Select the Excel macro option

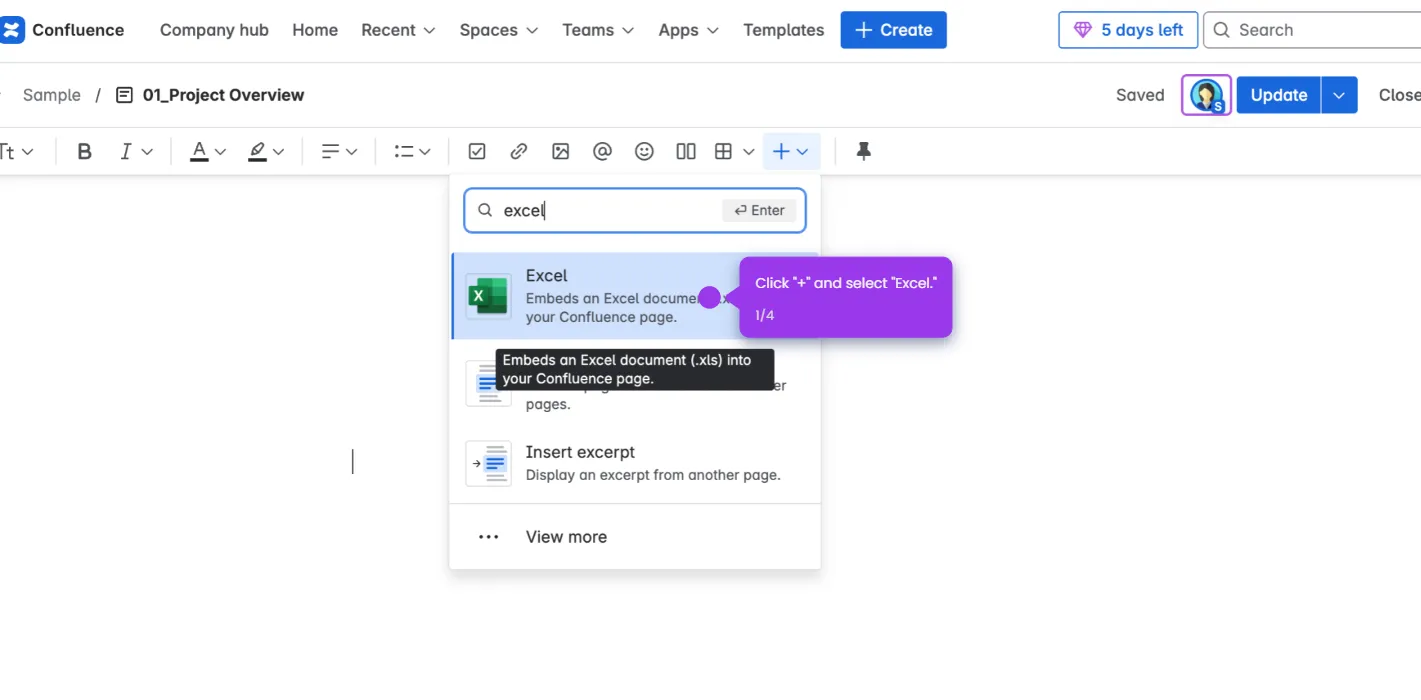tap(636, 296)
